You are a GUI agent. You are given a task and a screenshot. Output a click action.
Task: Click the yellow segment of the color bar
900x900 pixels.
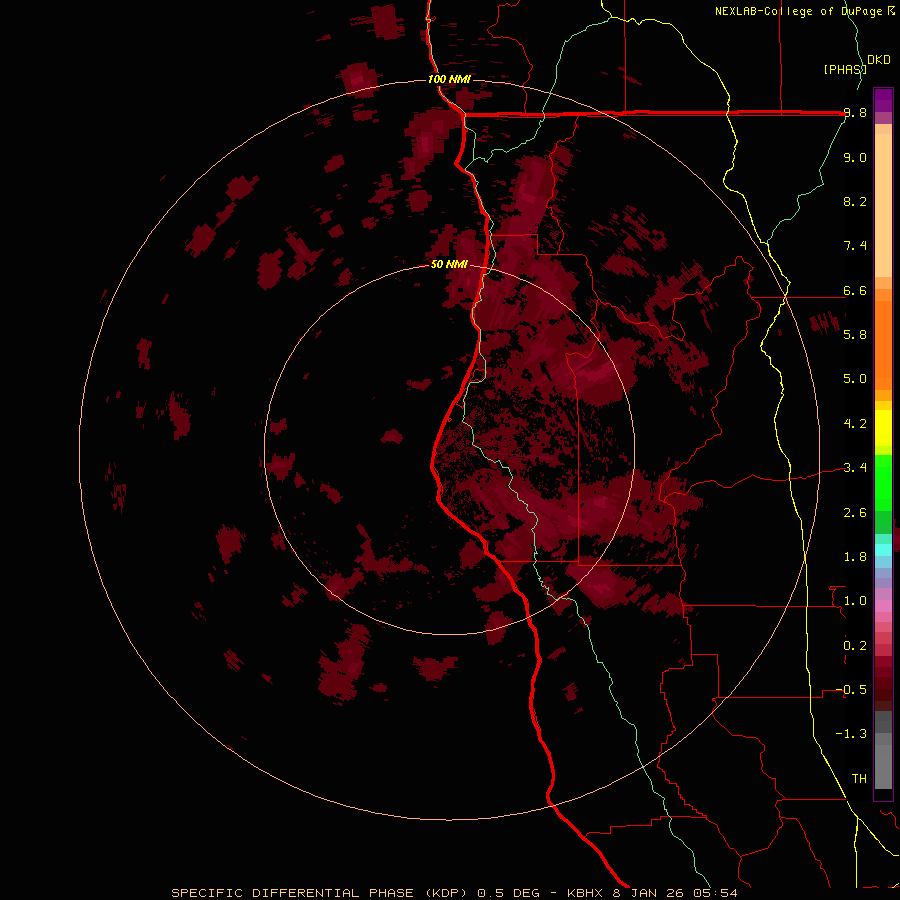coord(883,428)
